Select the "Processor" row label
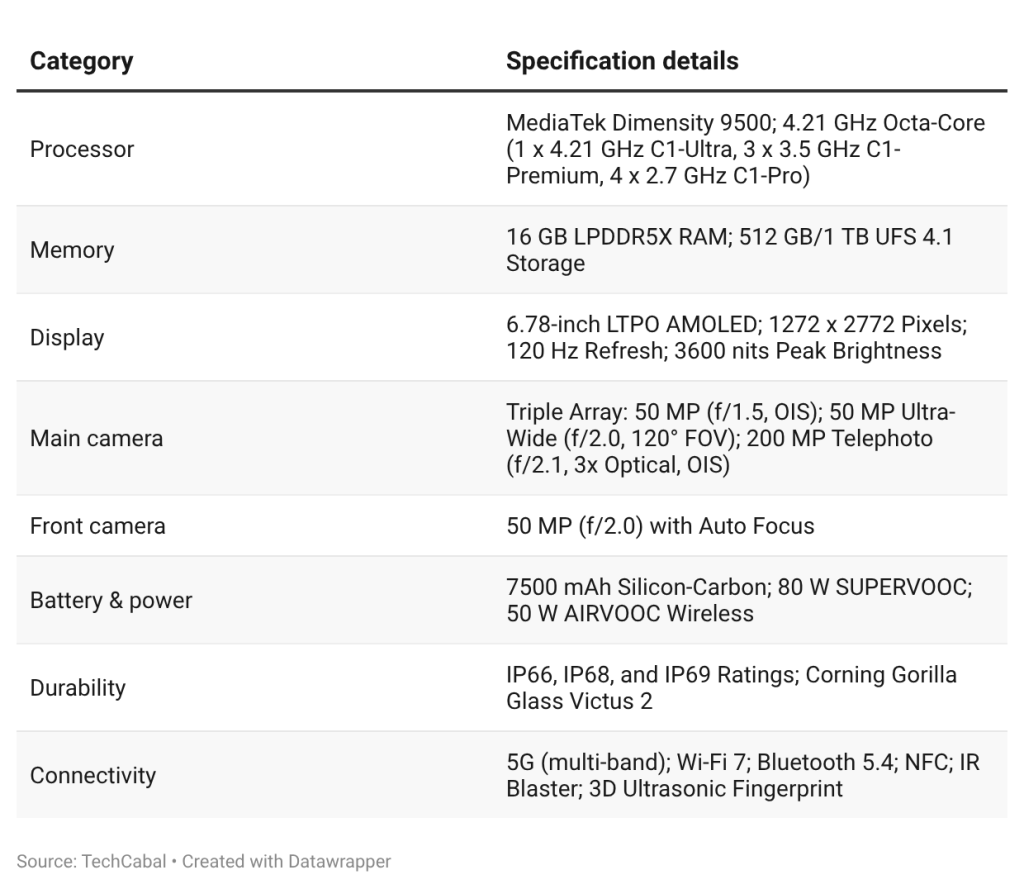 point(82,150)
